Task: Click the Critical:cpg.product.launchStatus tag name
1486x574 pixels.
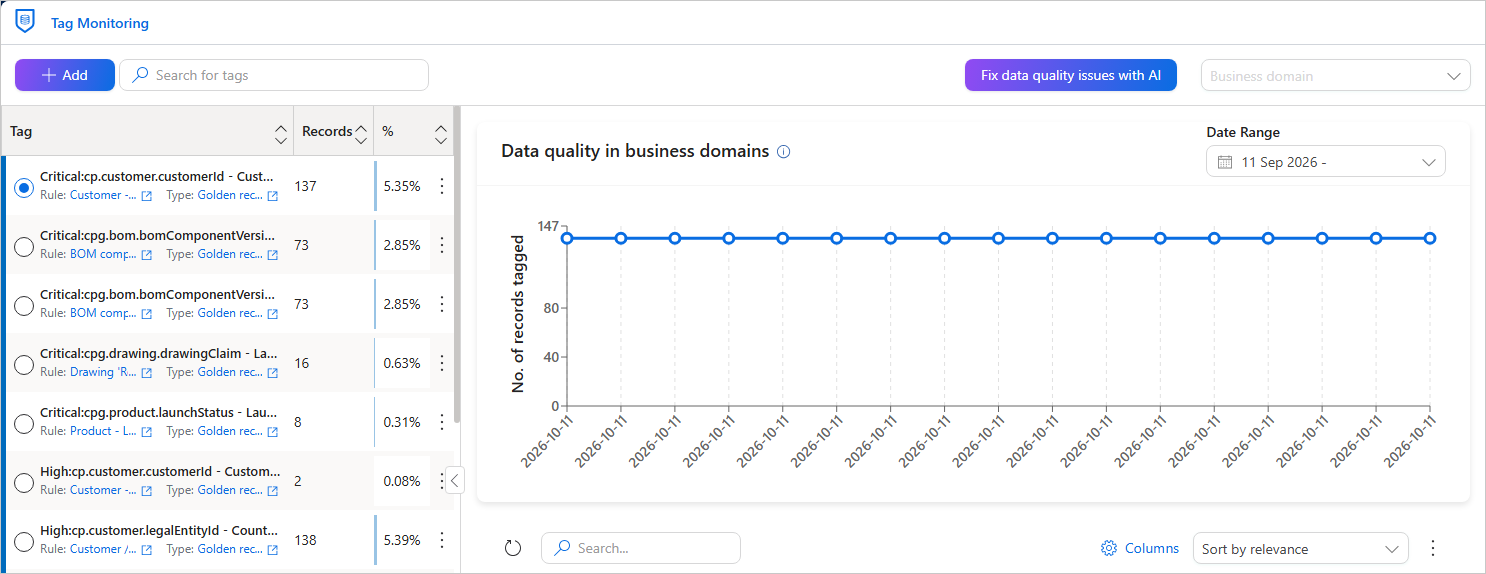Action: point(158,412)
